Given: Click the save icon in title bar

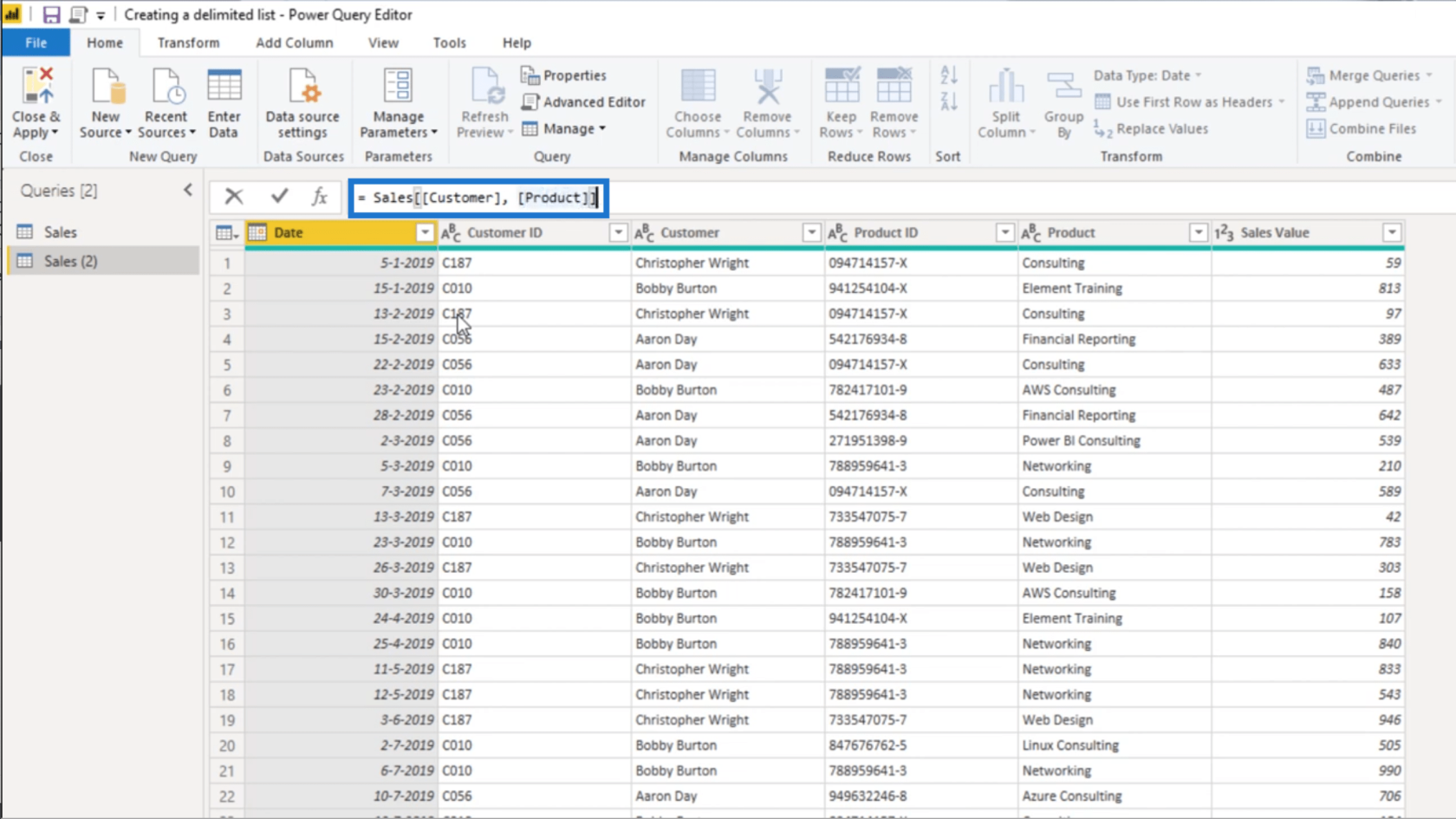Looking at the screenshot, I should [x=51, y=15].
